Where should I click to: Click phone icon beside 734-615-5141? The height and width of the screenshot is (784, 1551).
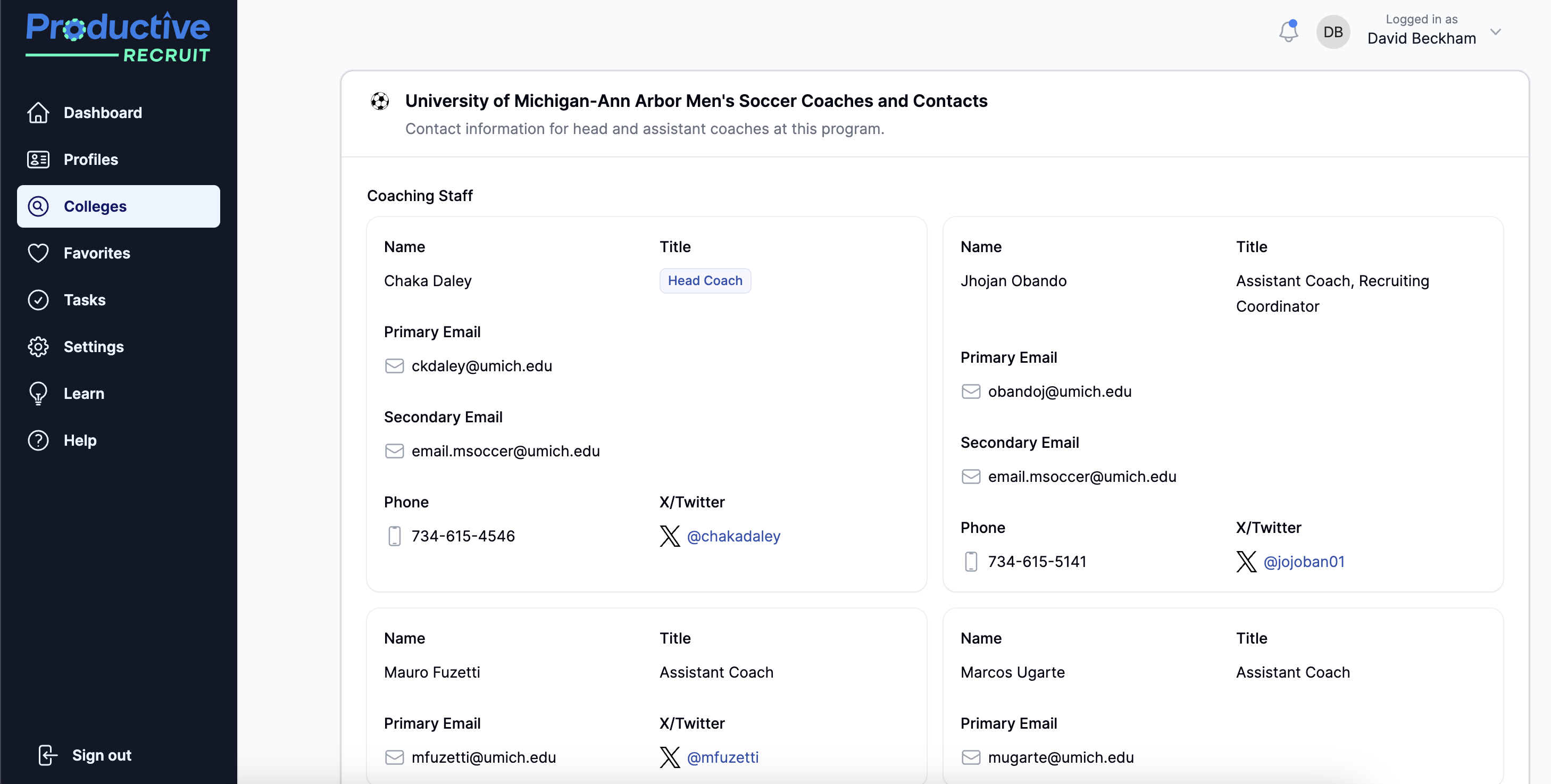pos(971,561)
